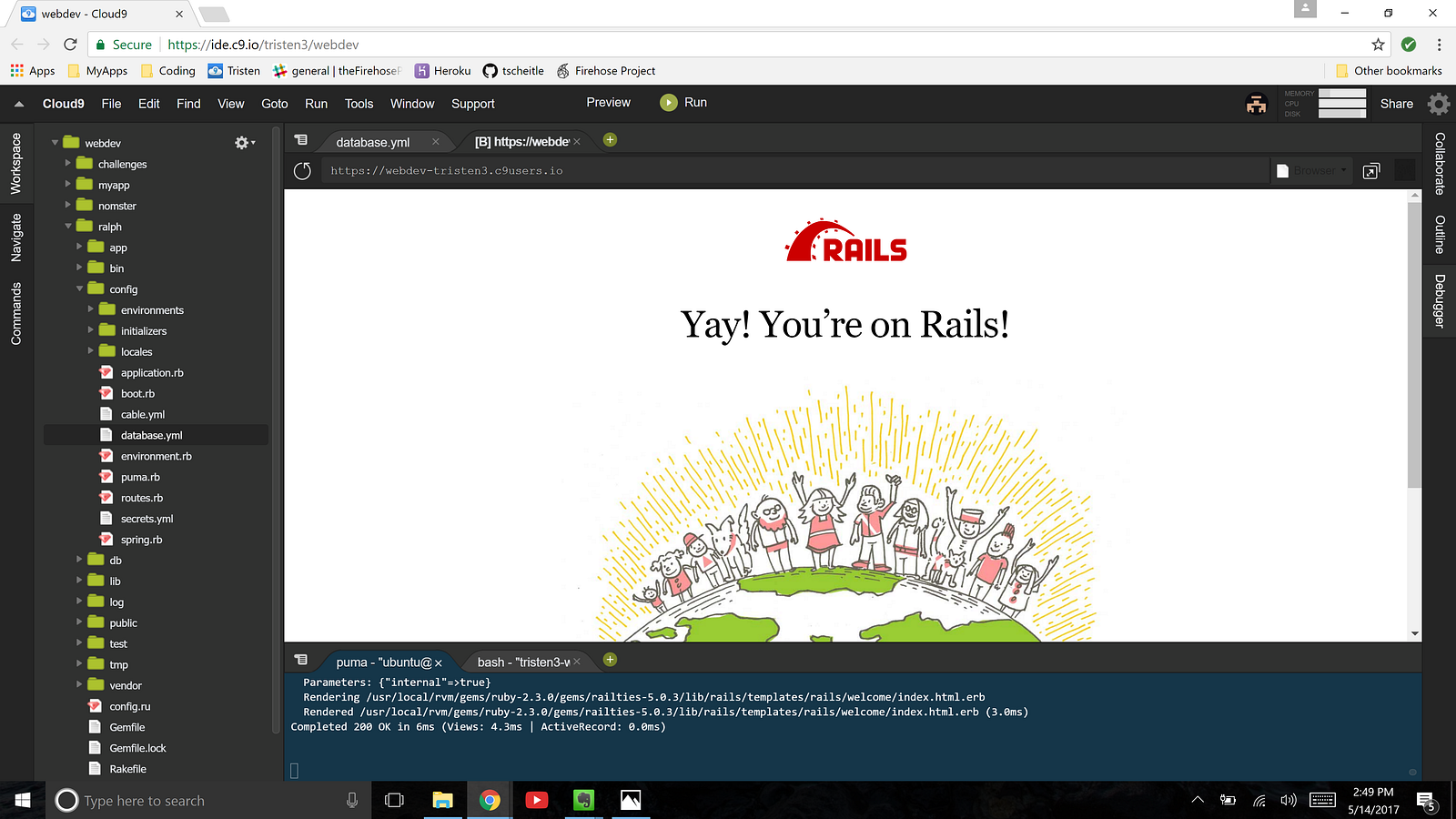This screenshot has width=1456, height=819.
Task: Bookmark this page with star icon
Action: coord(1378,45)
